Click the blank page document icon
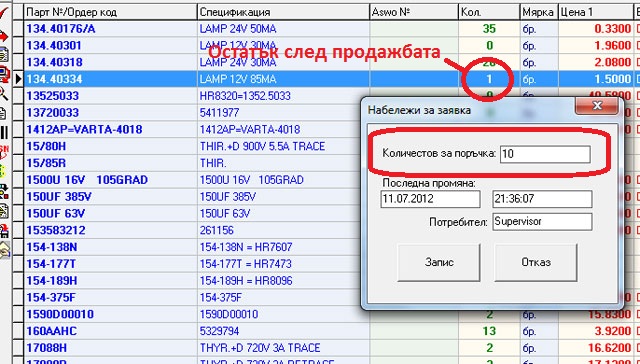 pos(3,113)
